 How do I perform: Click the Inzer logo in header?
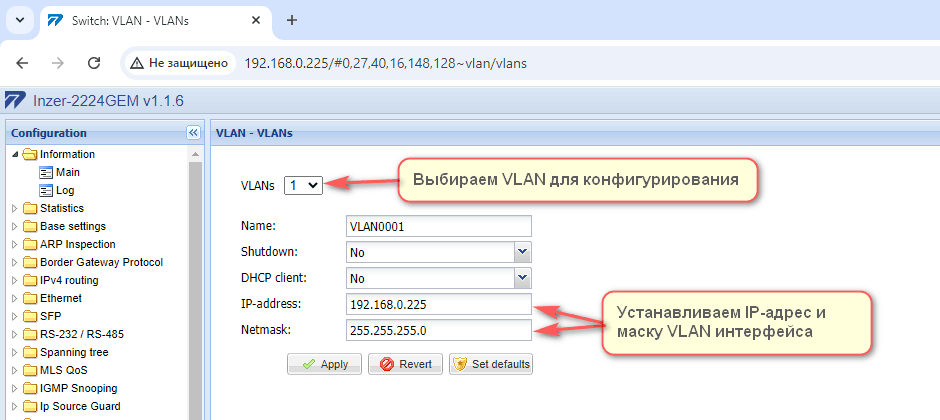click(14, 101)
